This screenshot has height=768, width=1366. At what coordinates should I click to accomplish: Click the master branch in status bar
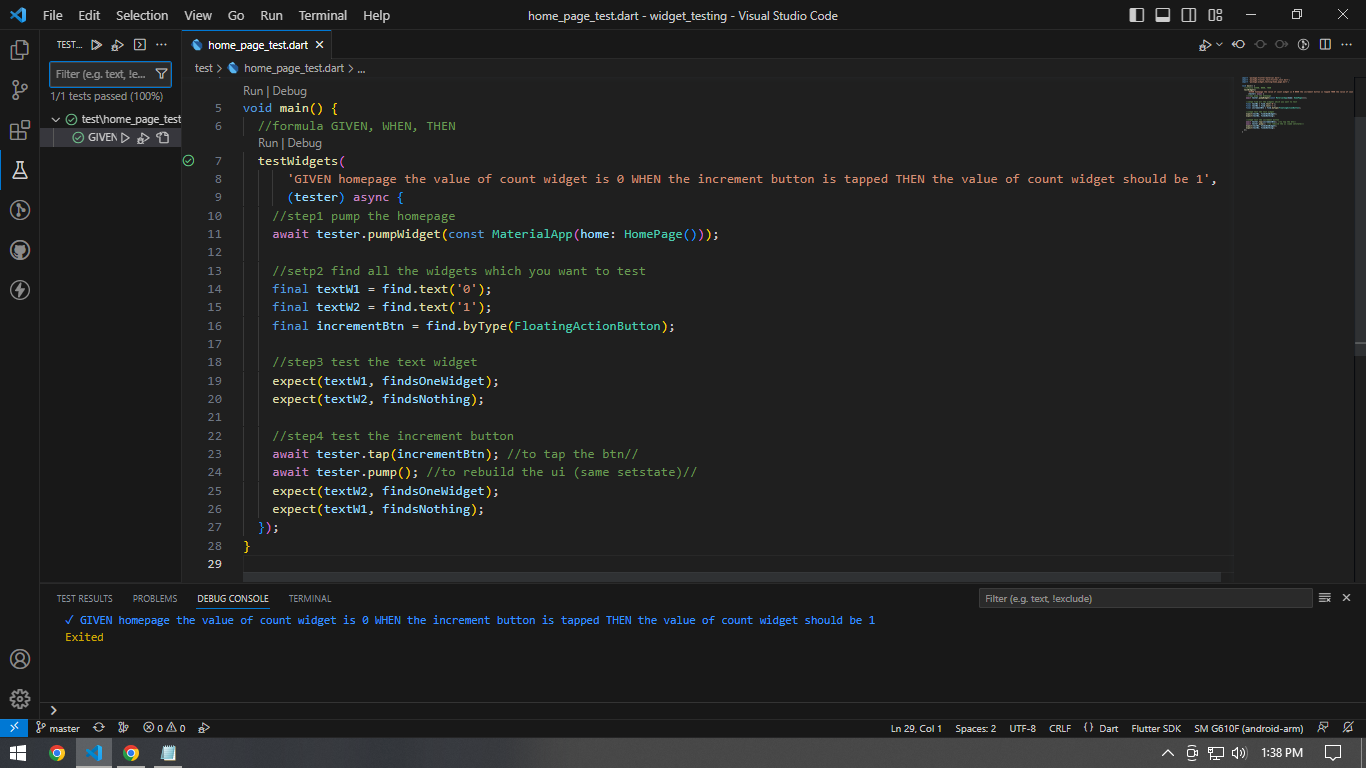point(58,728)
